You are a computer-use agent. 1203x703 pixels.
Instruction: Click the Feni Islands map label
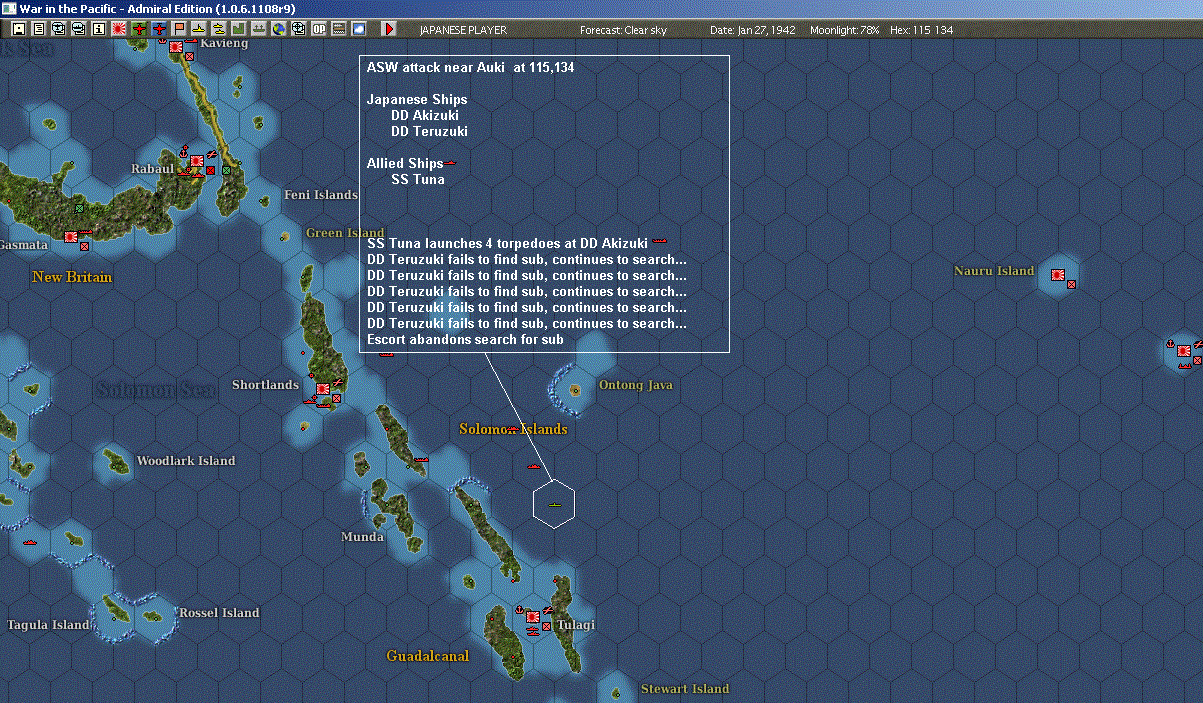pos(321,195)
